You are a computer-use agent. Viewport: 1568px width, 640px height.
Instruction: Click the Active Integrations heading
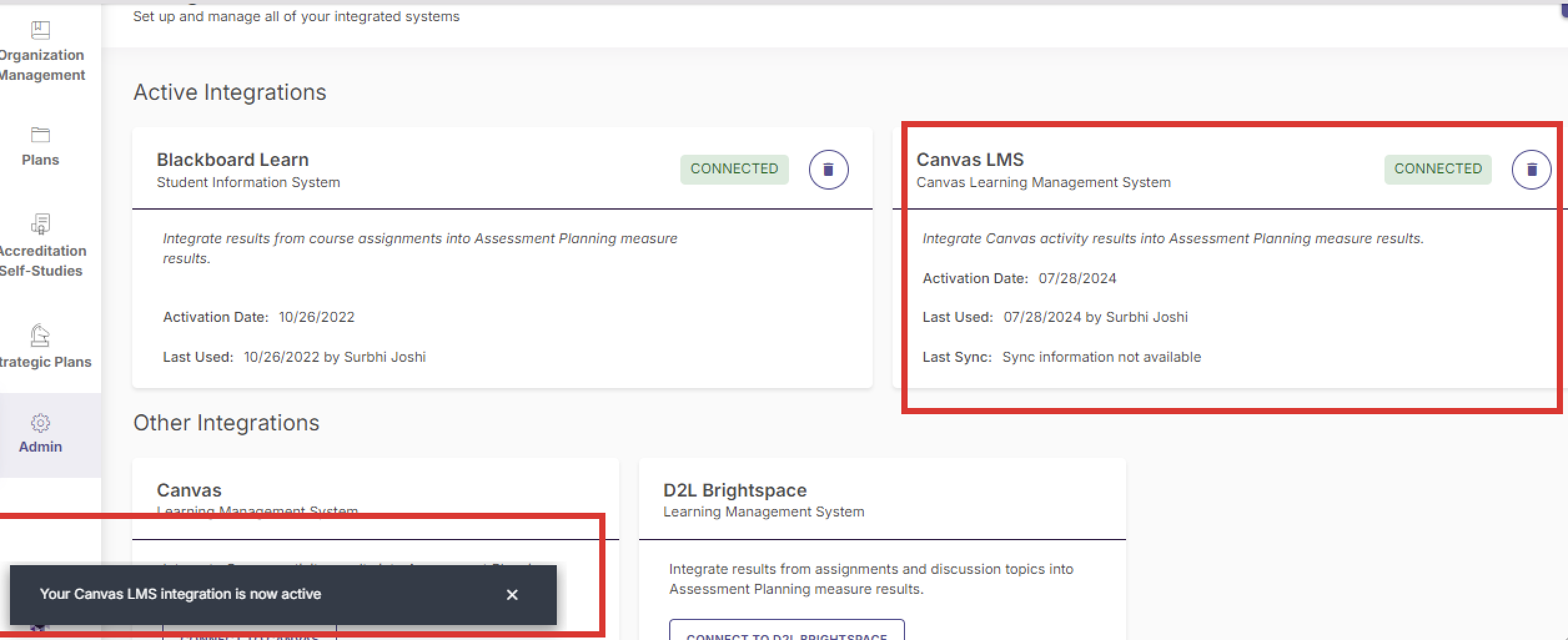(x=228, y=92)
